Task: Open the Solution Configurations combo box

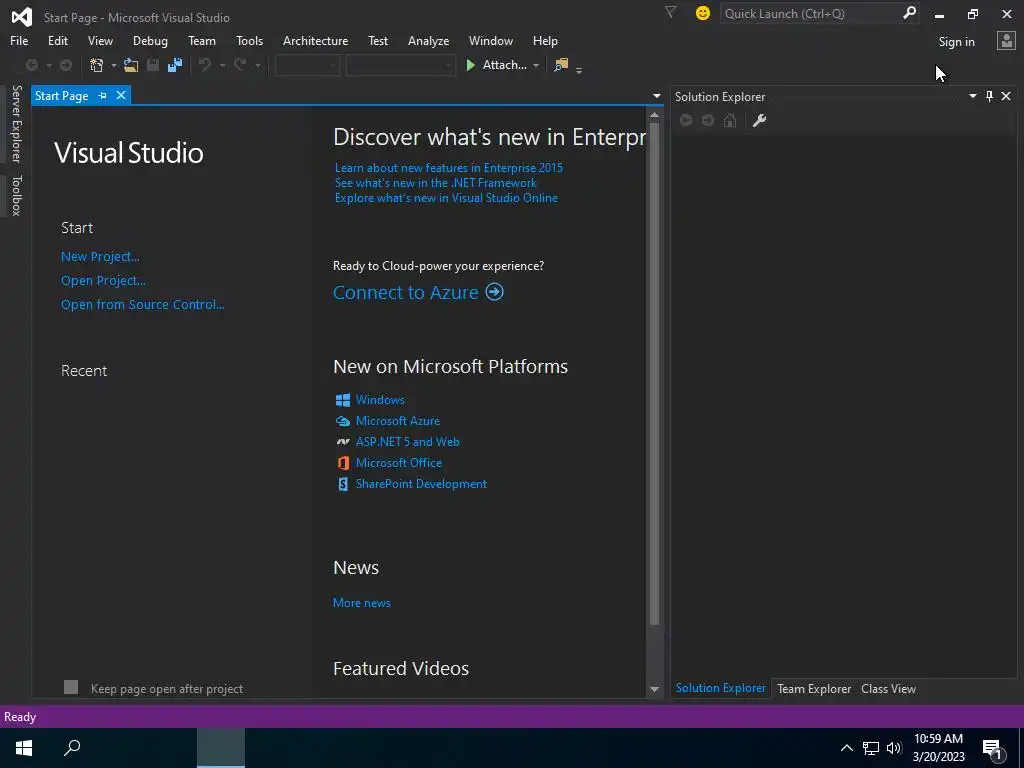Action: [307, 65]
